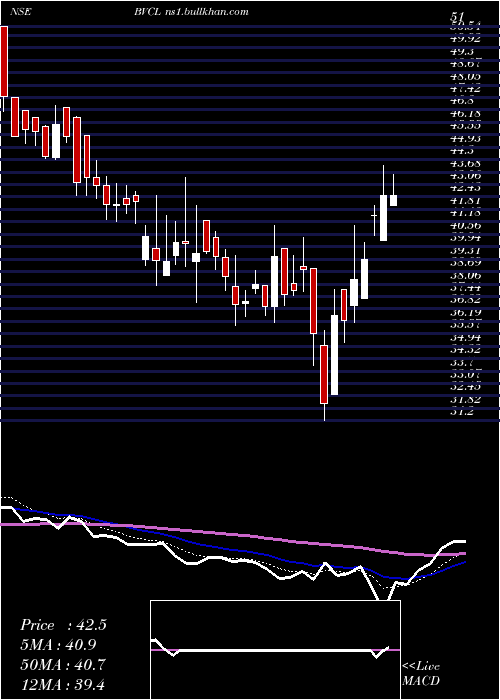Click inside the MACD inset chart box
Screen dimensions: 500x700
pyautogui.click(x=275, y=650)
